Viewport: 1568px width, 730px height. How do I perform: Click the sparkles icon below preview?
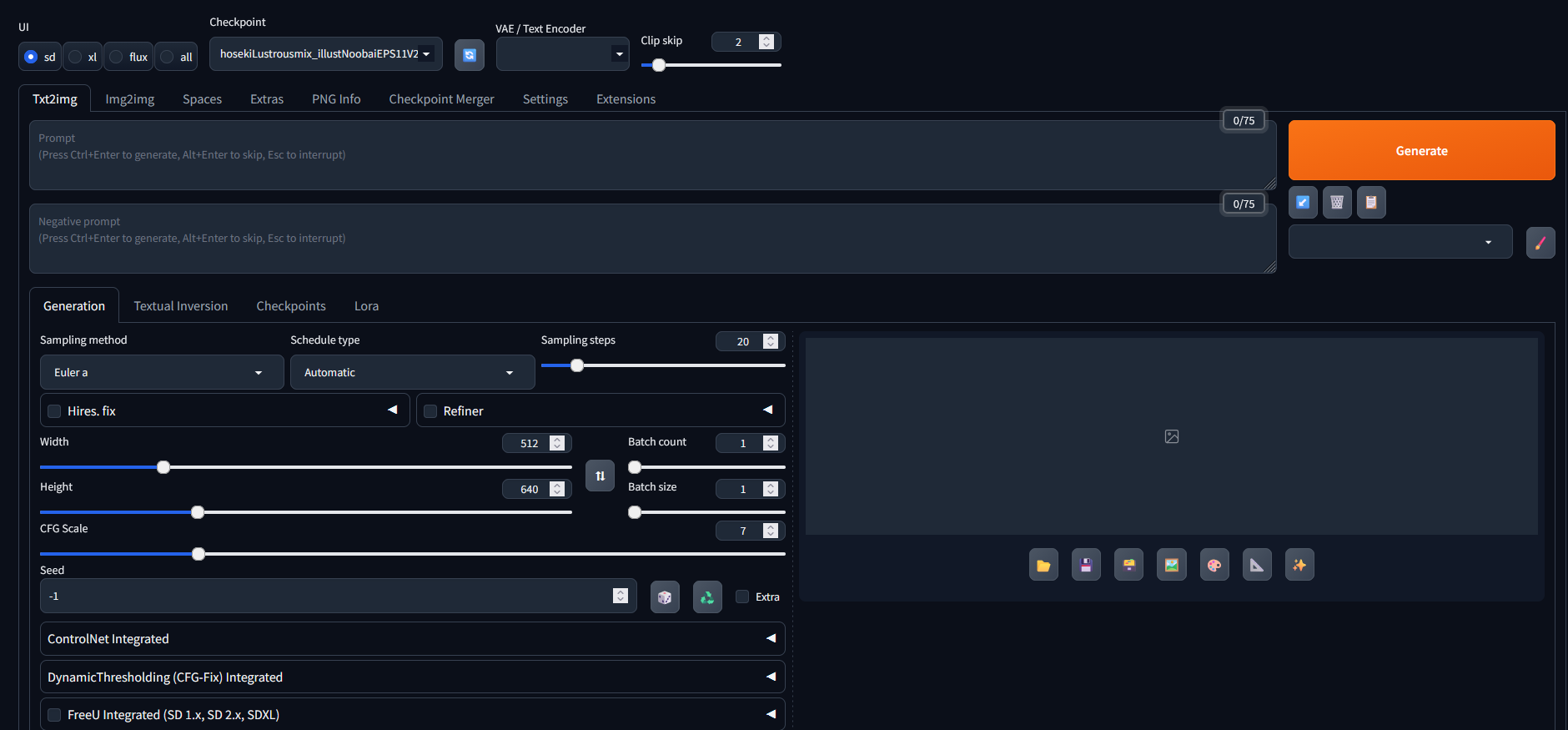(1299, 565)
